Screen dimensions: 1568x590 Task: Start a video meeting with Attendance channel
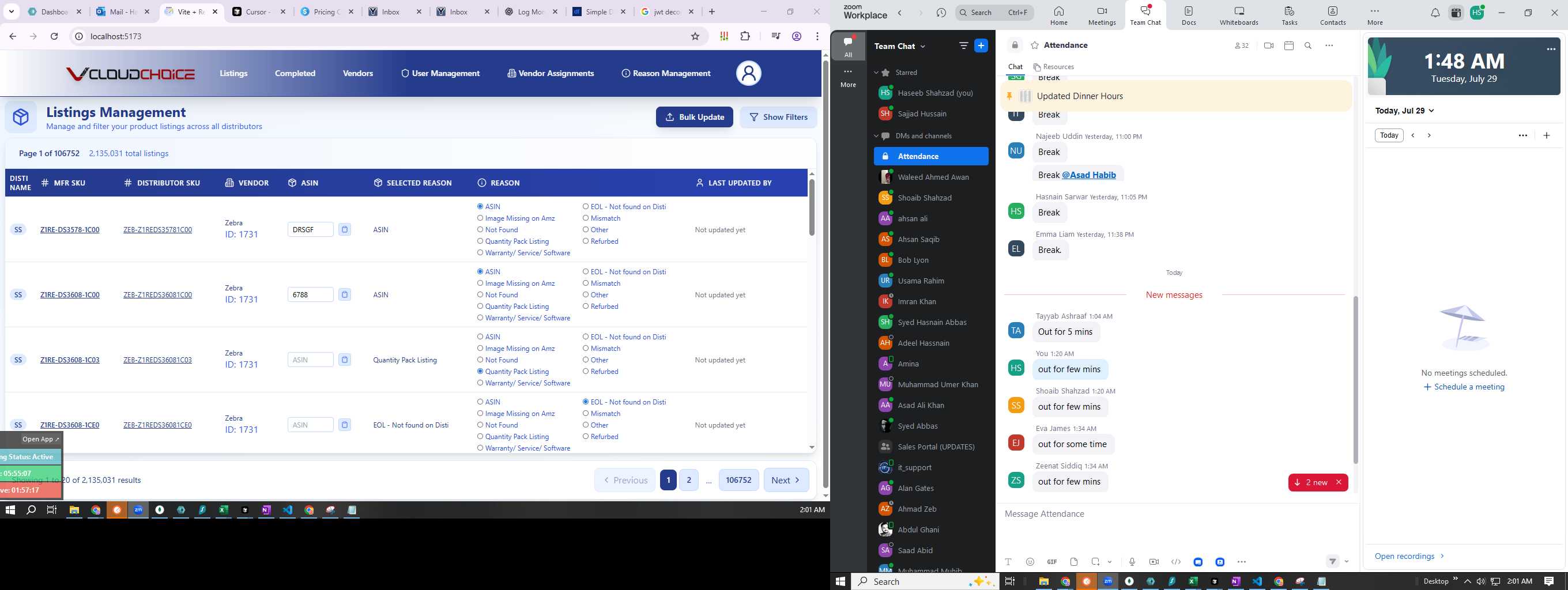1268,46
